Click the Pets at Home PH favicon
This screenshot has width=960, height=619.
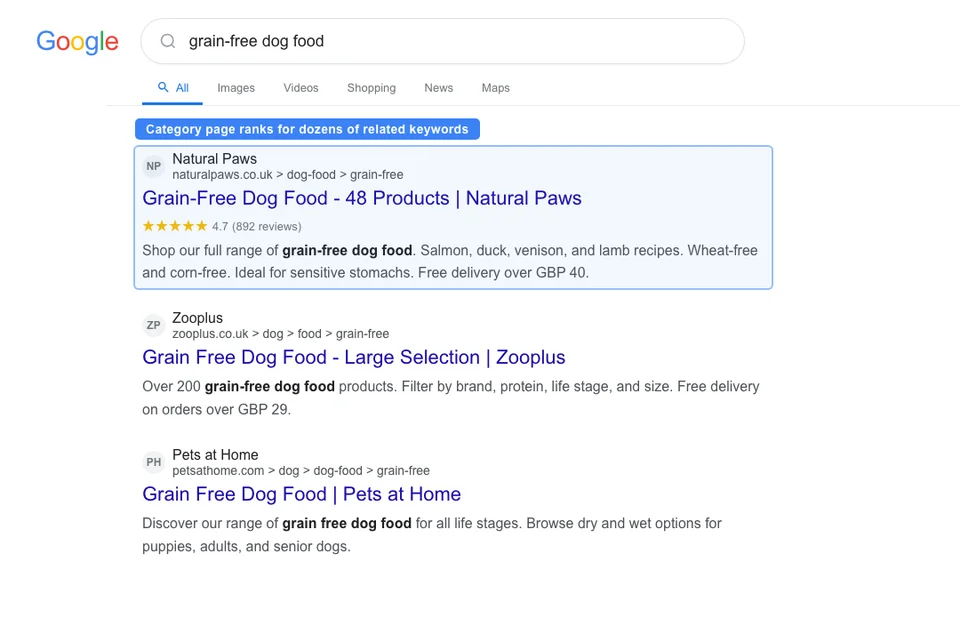point(153,462)
